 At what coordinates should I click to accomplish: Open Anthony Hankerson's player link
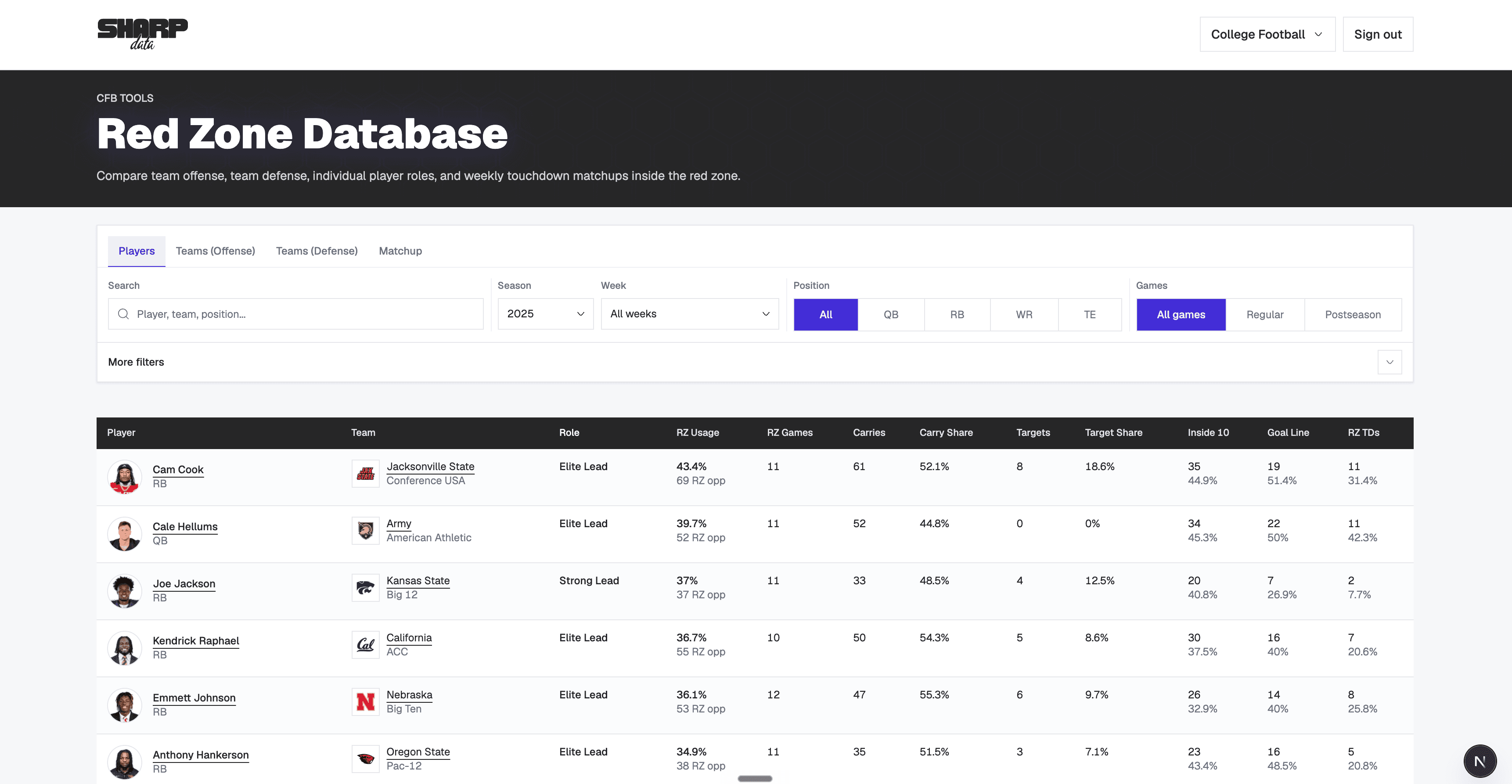pos(200,755)
